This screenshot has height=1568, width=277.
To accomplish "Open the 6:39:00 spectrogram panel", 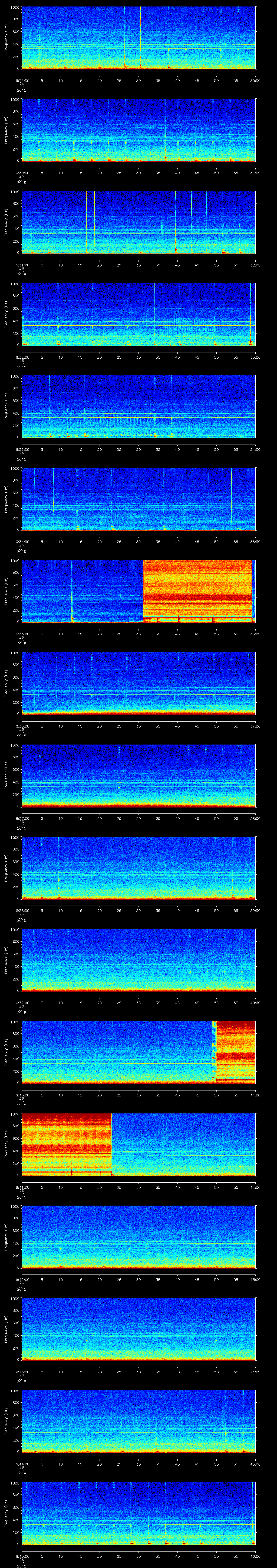I will [138, 960].
